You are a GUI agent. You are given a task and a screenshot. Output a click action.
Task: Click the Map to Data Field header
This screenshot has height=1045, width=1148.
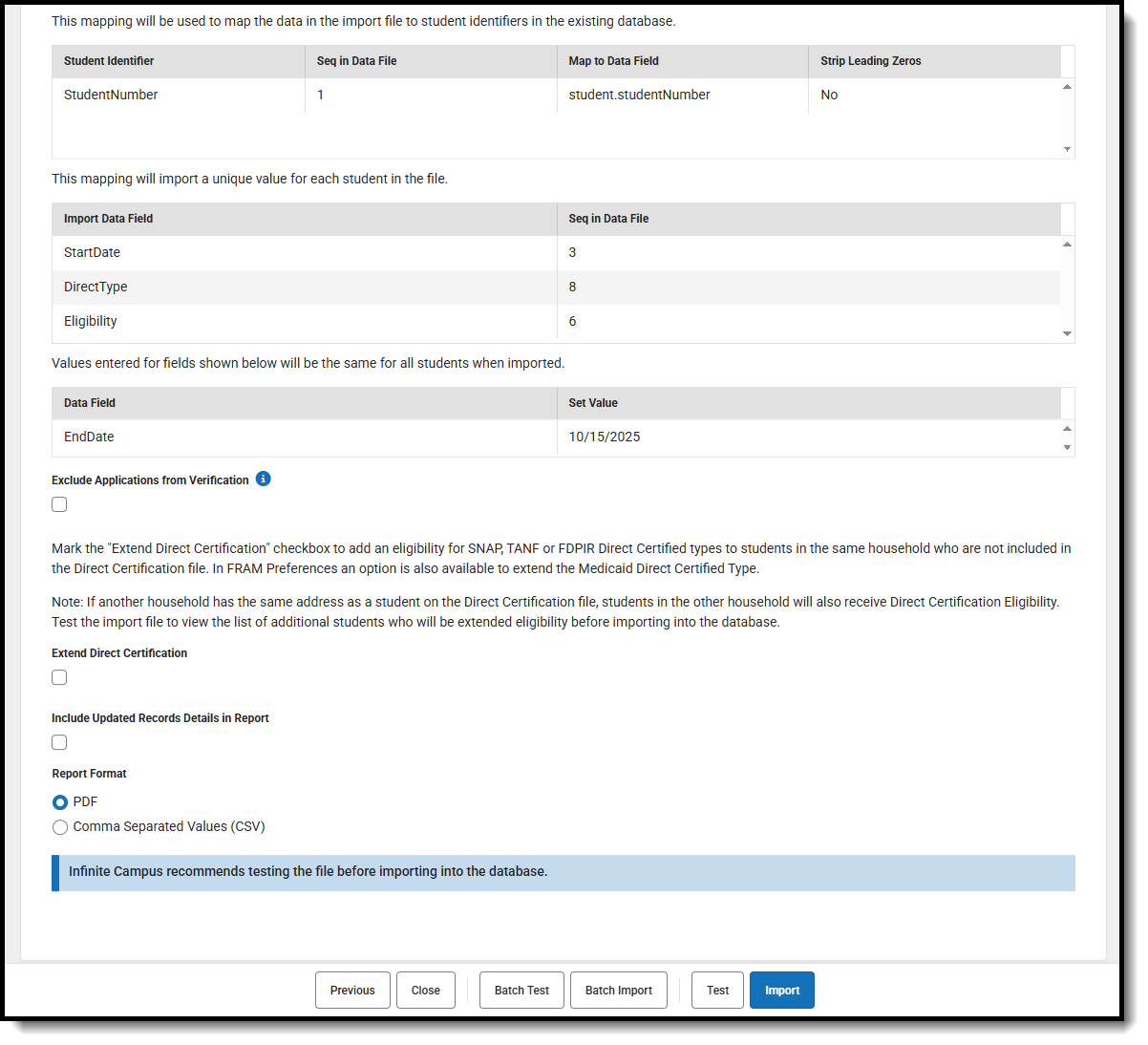tap(683, 61)
